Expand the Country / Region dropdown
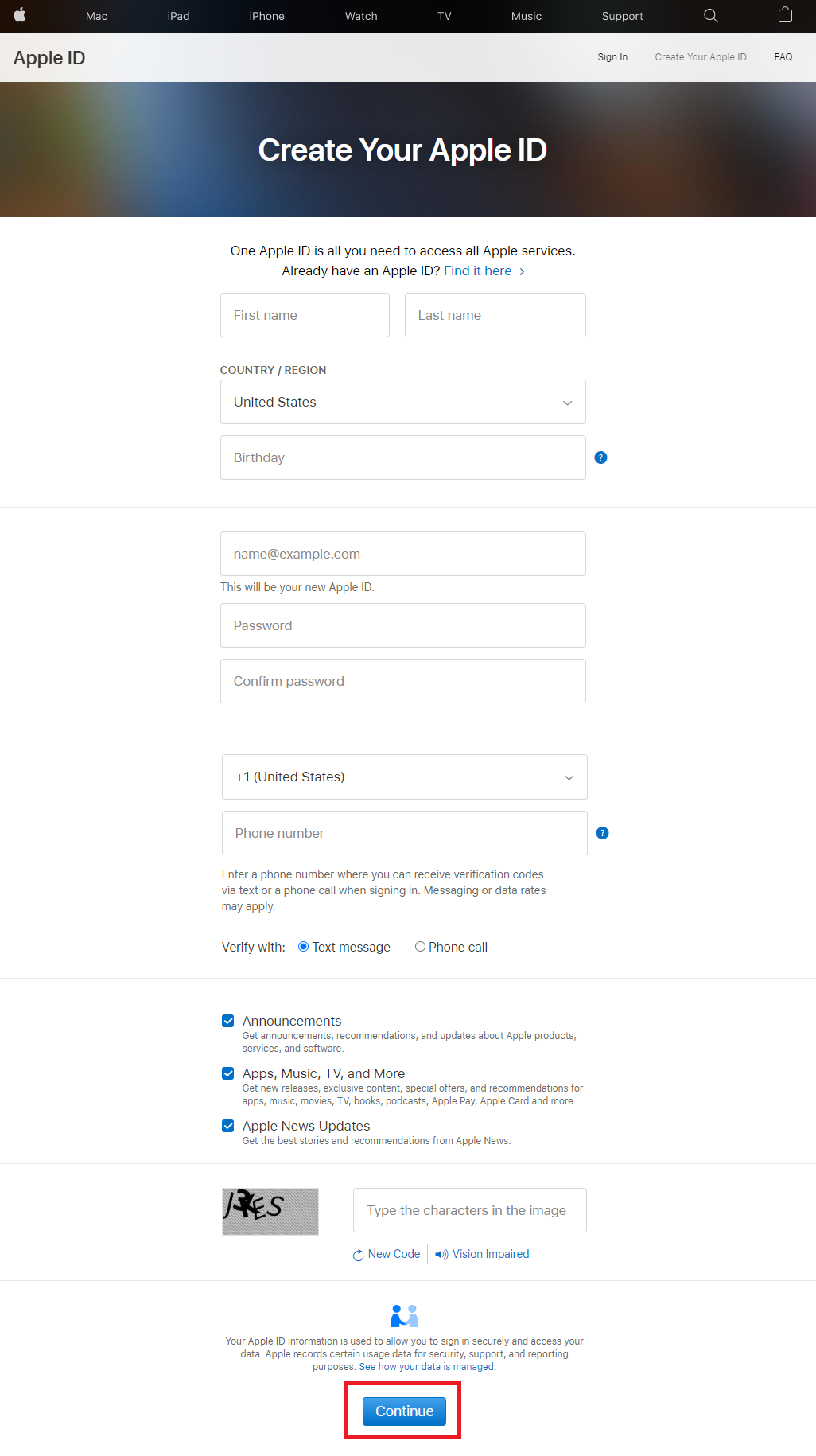 (403, 402)
